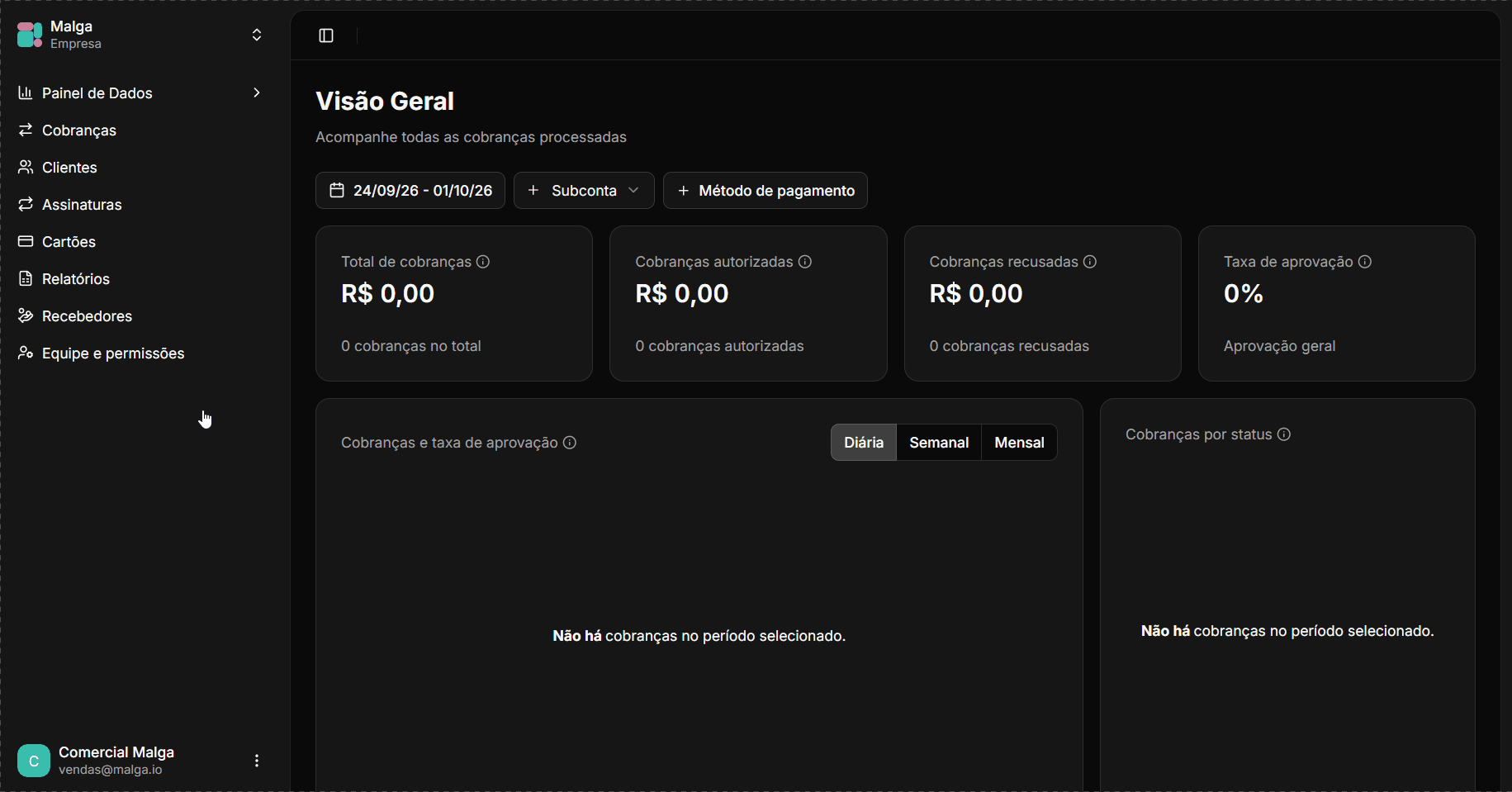Screen dimensions: 1512x792
Task: Click the R$ 0,00 total de cobranças value
Action: coord(388,293)
